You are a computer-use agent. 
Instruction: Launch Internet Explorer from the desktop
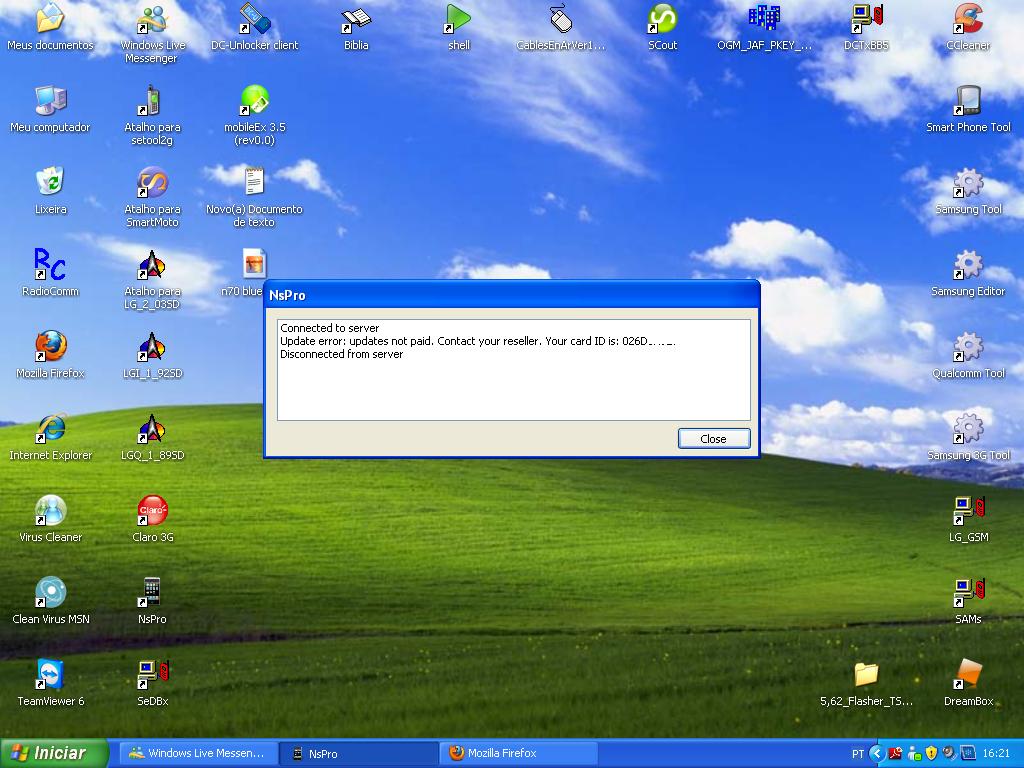click(50, 428)
